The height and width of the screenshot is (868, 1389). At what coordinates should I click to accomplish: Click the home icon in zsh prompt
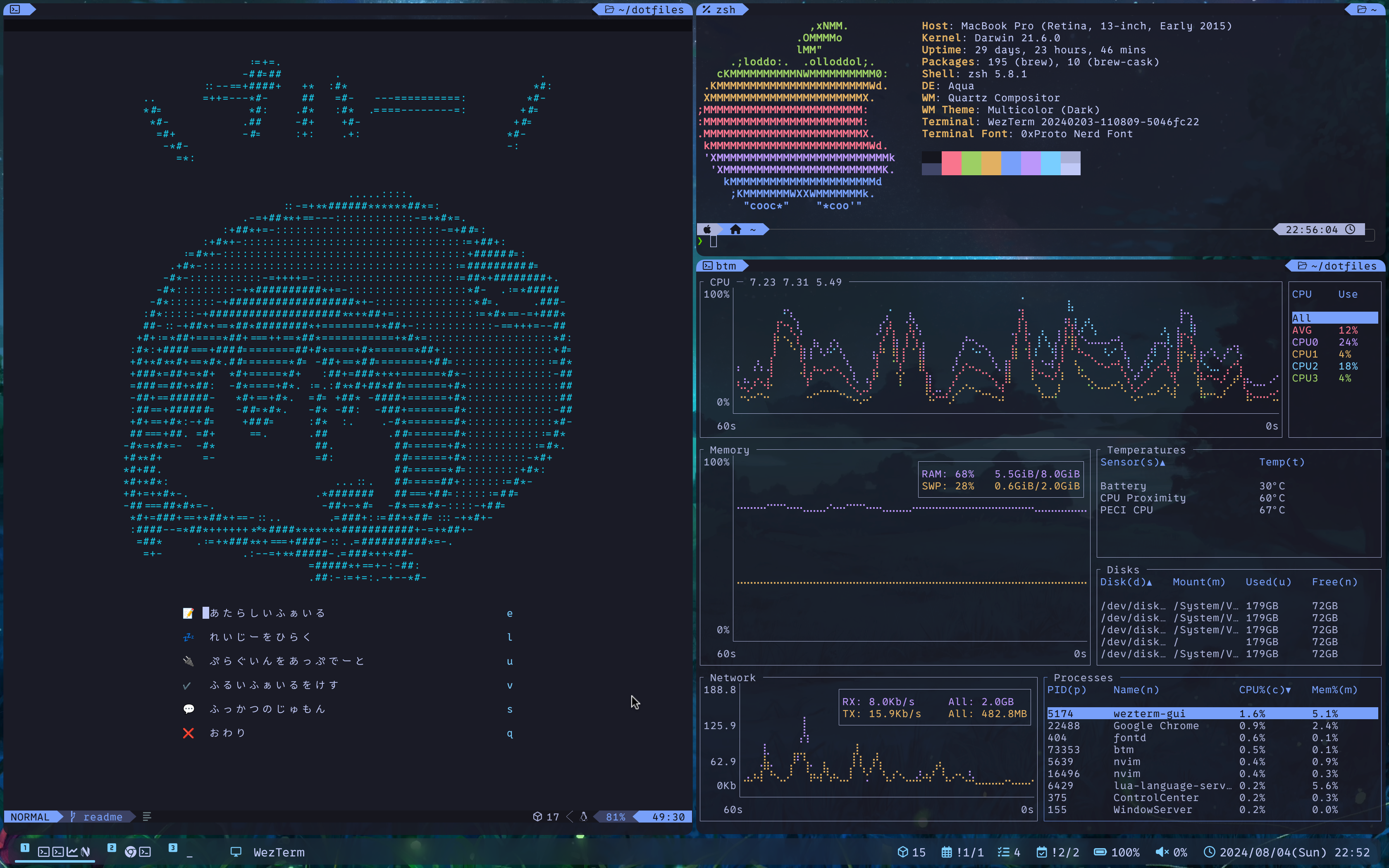point(736,230)
